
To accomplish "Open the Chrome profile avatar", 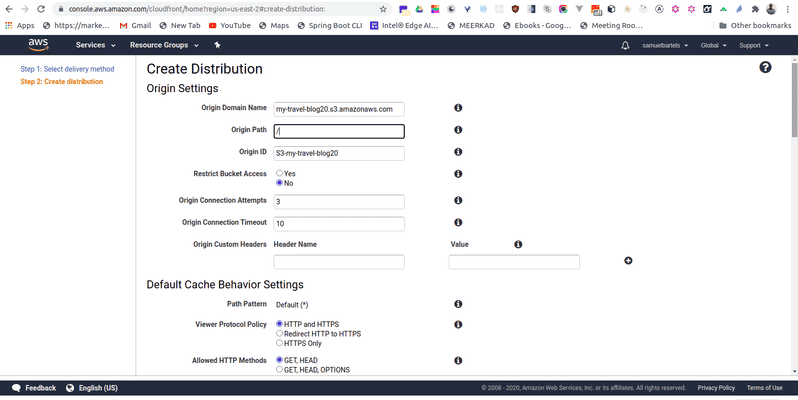I will pos(772,9).
